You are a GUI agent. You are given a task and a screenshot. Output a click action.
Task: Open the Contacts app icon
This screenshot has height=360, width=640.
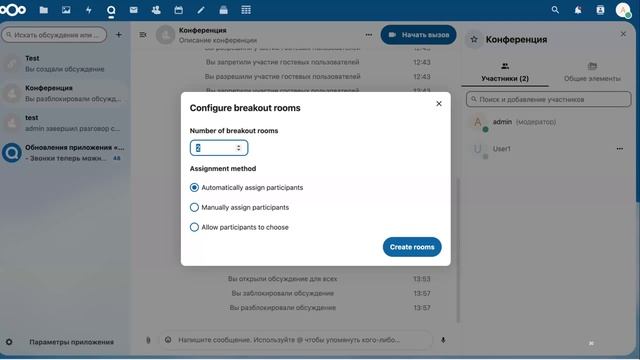pos(156,10)
